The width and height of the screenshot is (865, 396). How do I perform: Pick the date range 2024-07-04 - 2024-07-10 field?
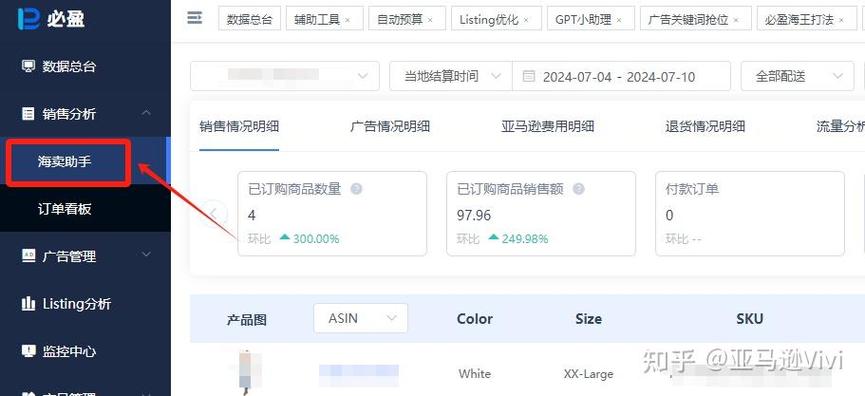point(621,76)
